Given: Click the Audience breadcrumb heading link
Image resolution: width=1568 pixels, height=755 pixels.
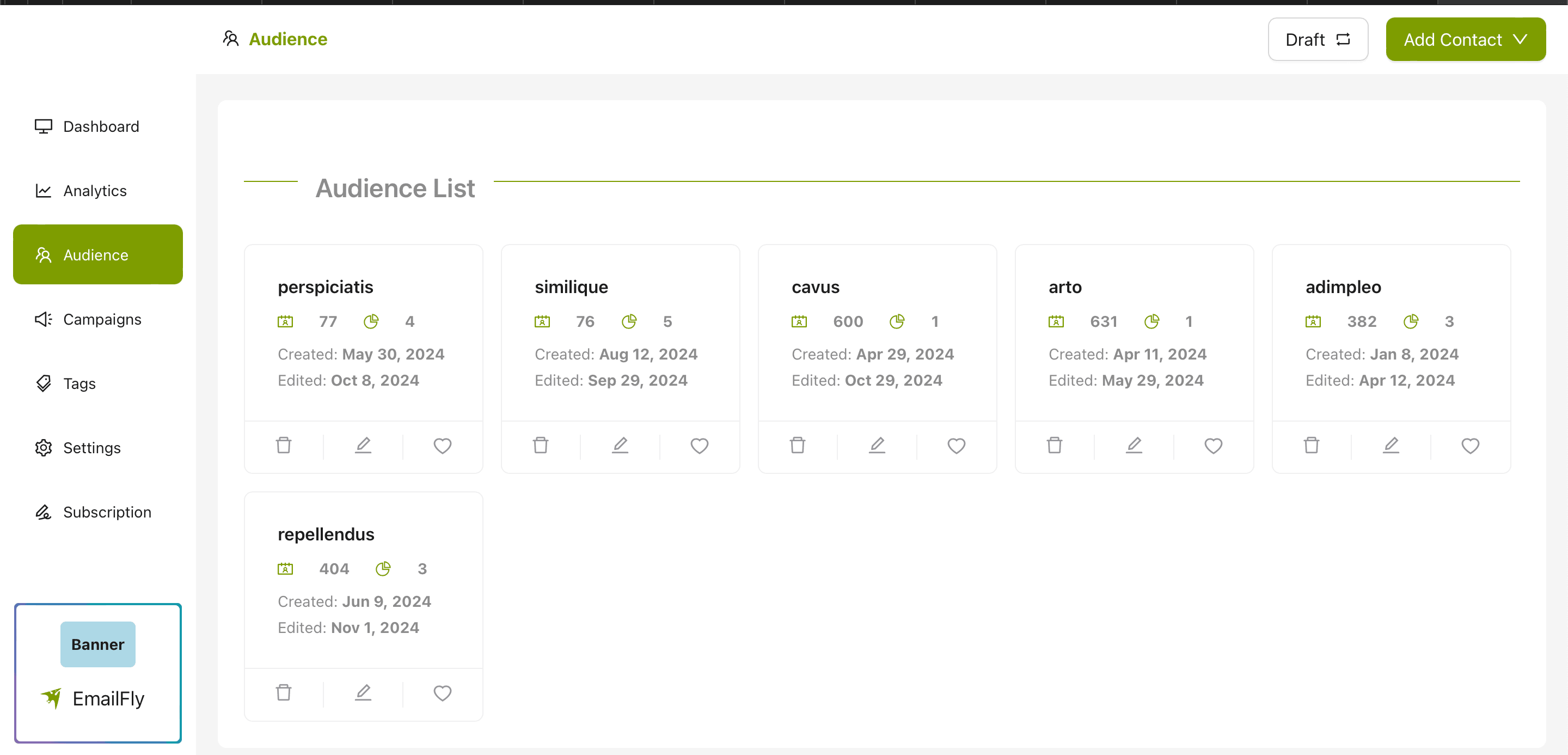Looking at the screenshot, I should [x=287, y=39].
